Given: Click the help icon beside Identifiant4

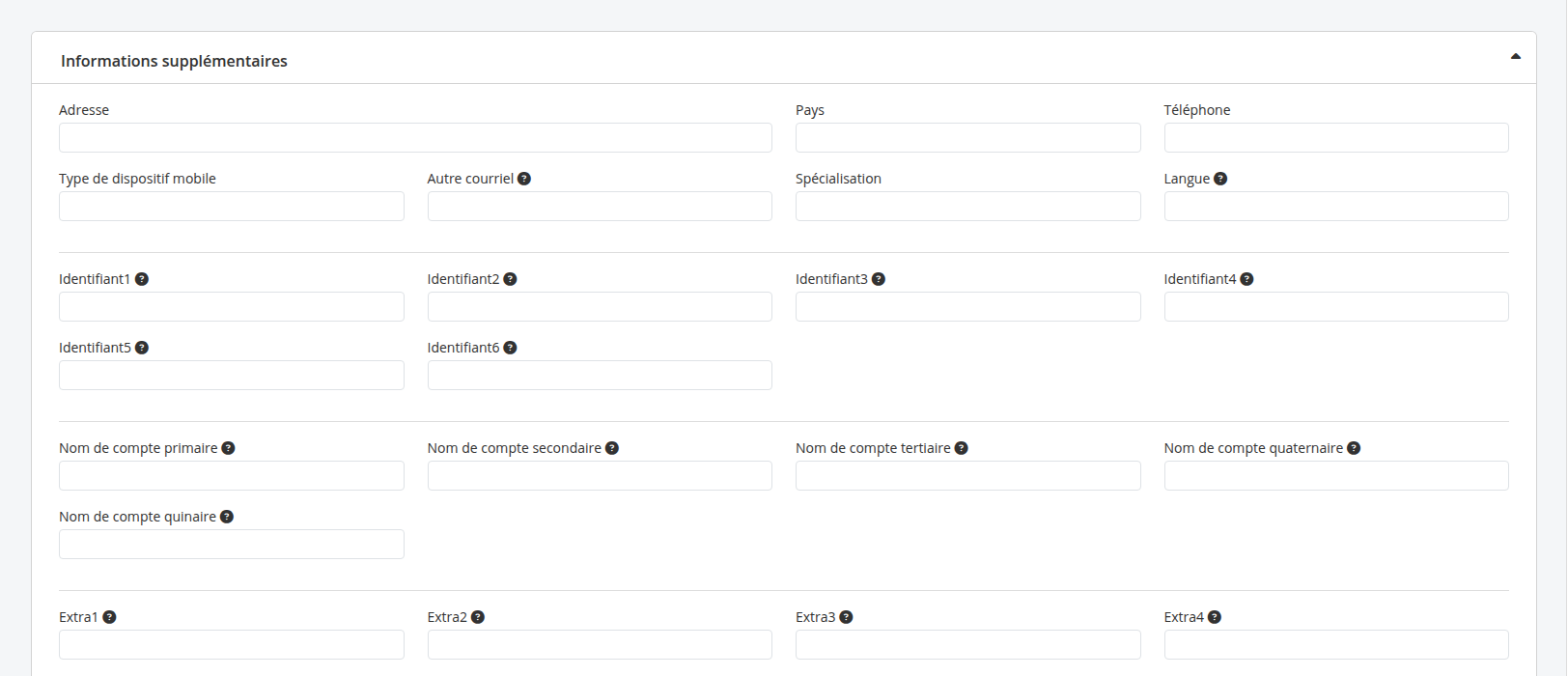Looking at the screenshot, I should click(1247, 279).
